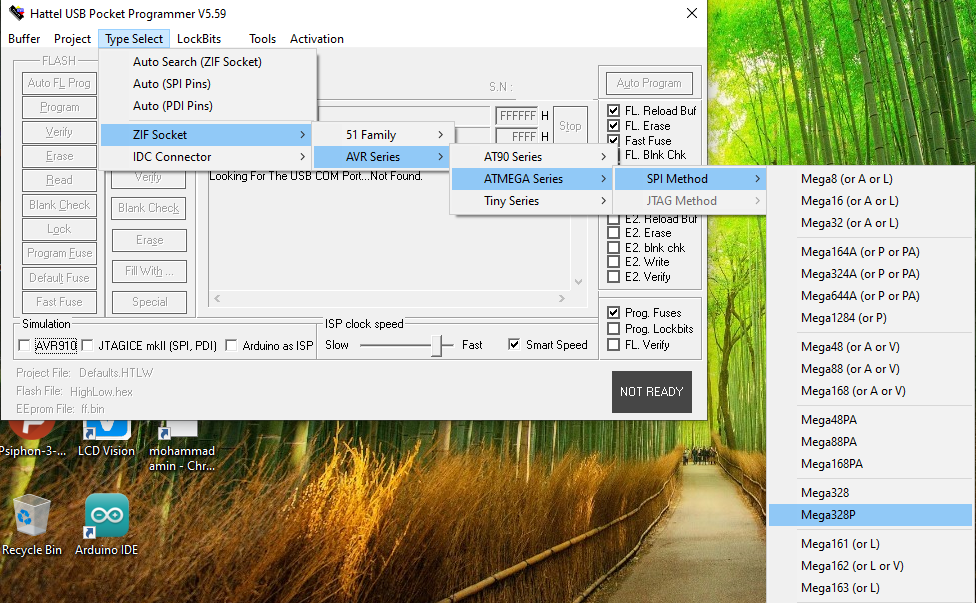The height and width of the screenshot is (603, 976).
Task: Open the Tools menu
Action: click(262, 39)
